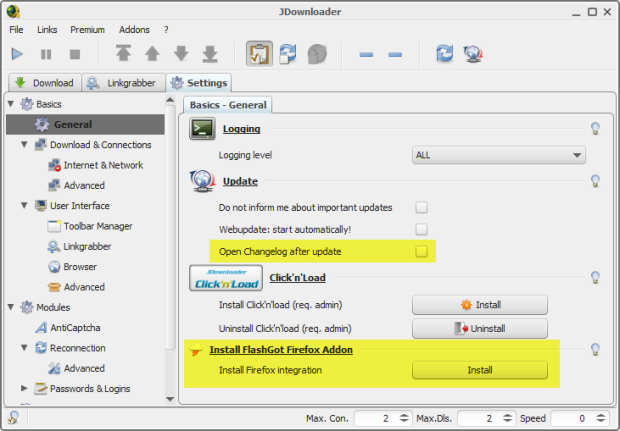Click the Uninstall Click'n'load button
This screenshot has width=620, height=431.
click(x=480, y=329)
